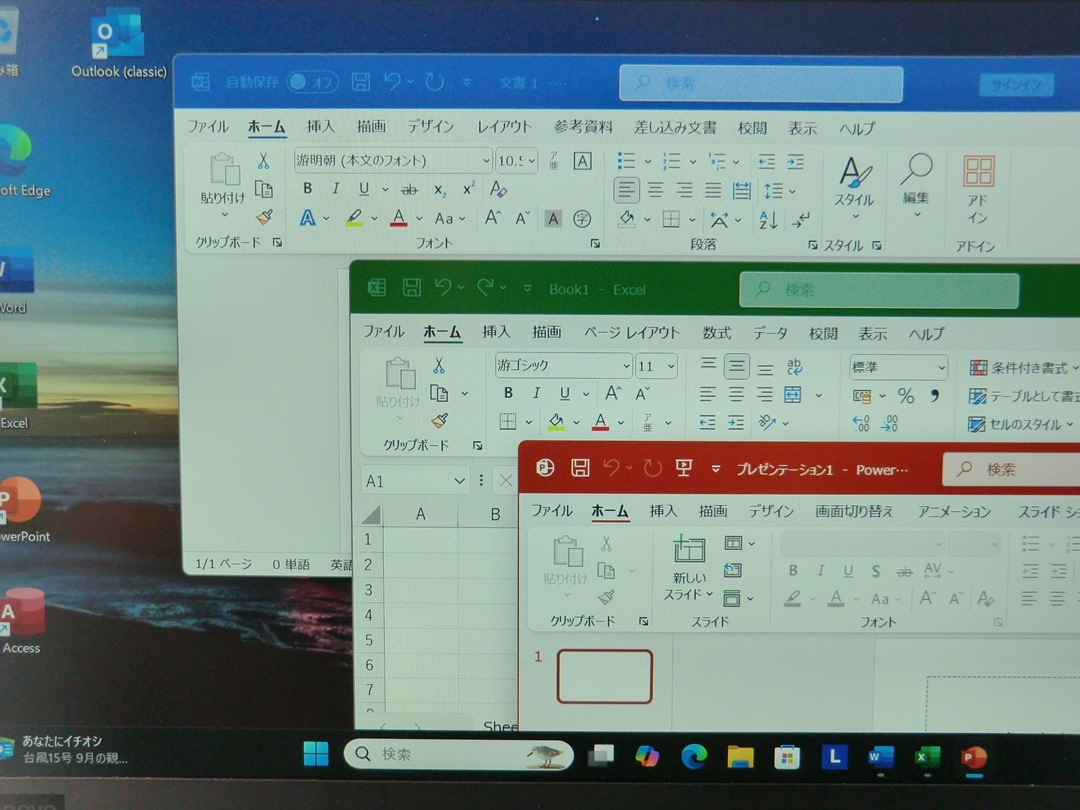This screenshot has height=810, width=1080.
Task: Toggle the AutoSave (自動保存) switch in Word
Action: pyautogui.click(x=313, y=83)
